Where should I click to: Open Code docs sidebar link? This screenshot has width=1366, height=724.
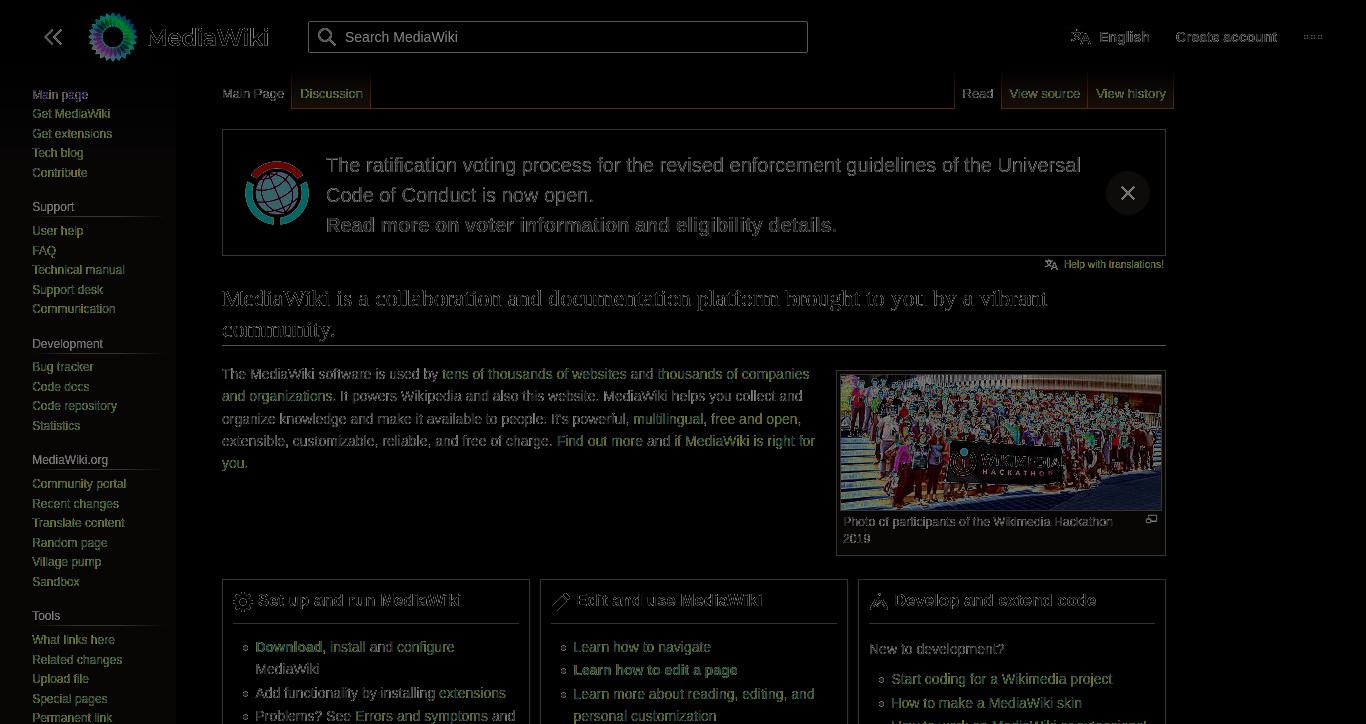click(60, 387)
